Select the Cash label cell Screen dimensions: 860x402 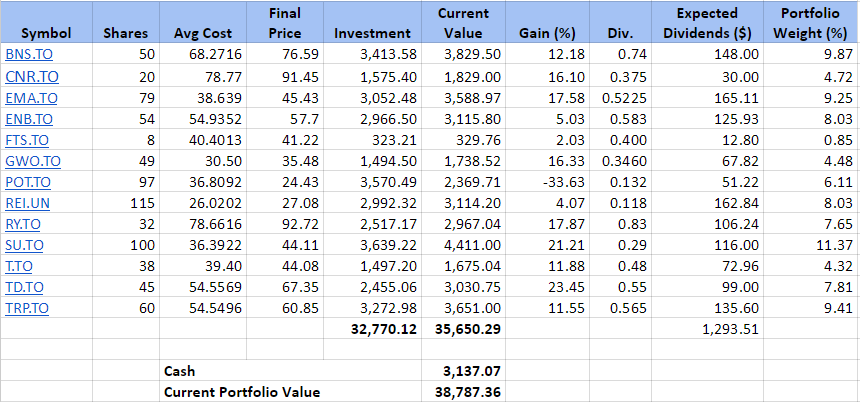(x=290, y=371)
